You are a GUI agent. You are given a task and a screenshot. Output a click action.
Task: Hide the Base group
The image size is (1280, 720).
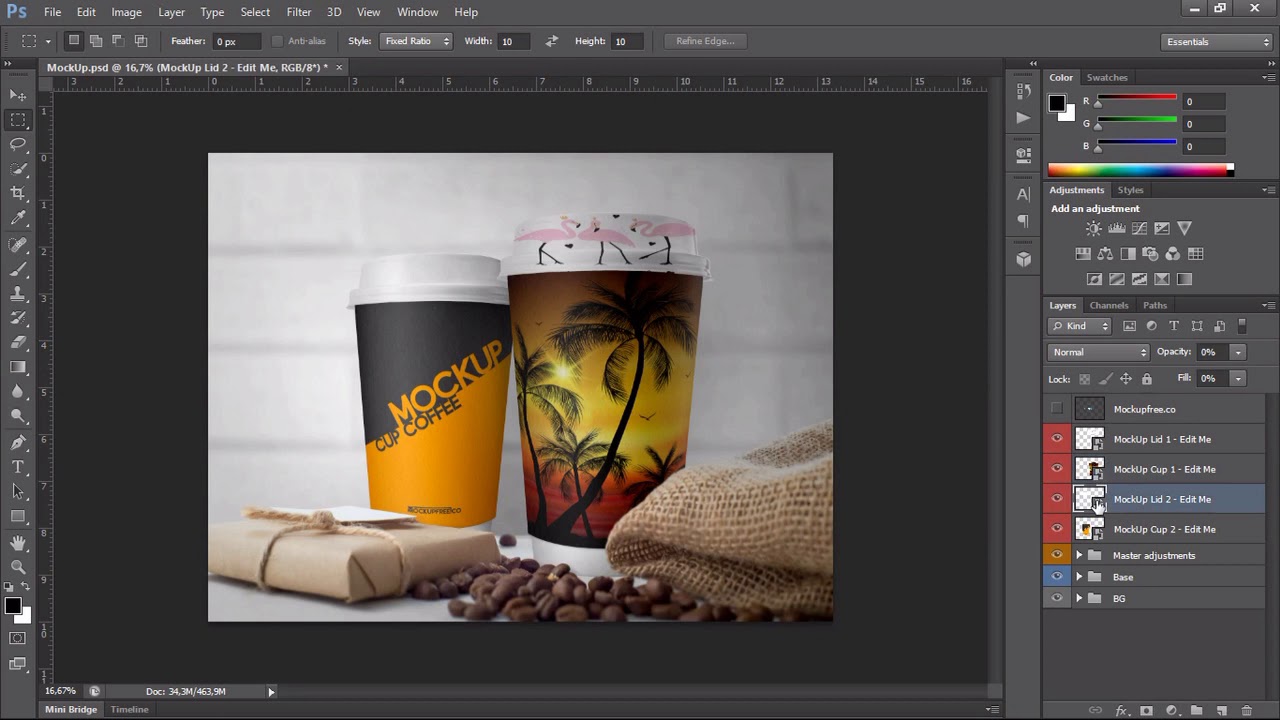1057,577
